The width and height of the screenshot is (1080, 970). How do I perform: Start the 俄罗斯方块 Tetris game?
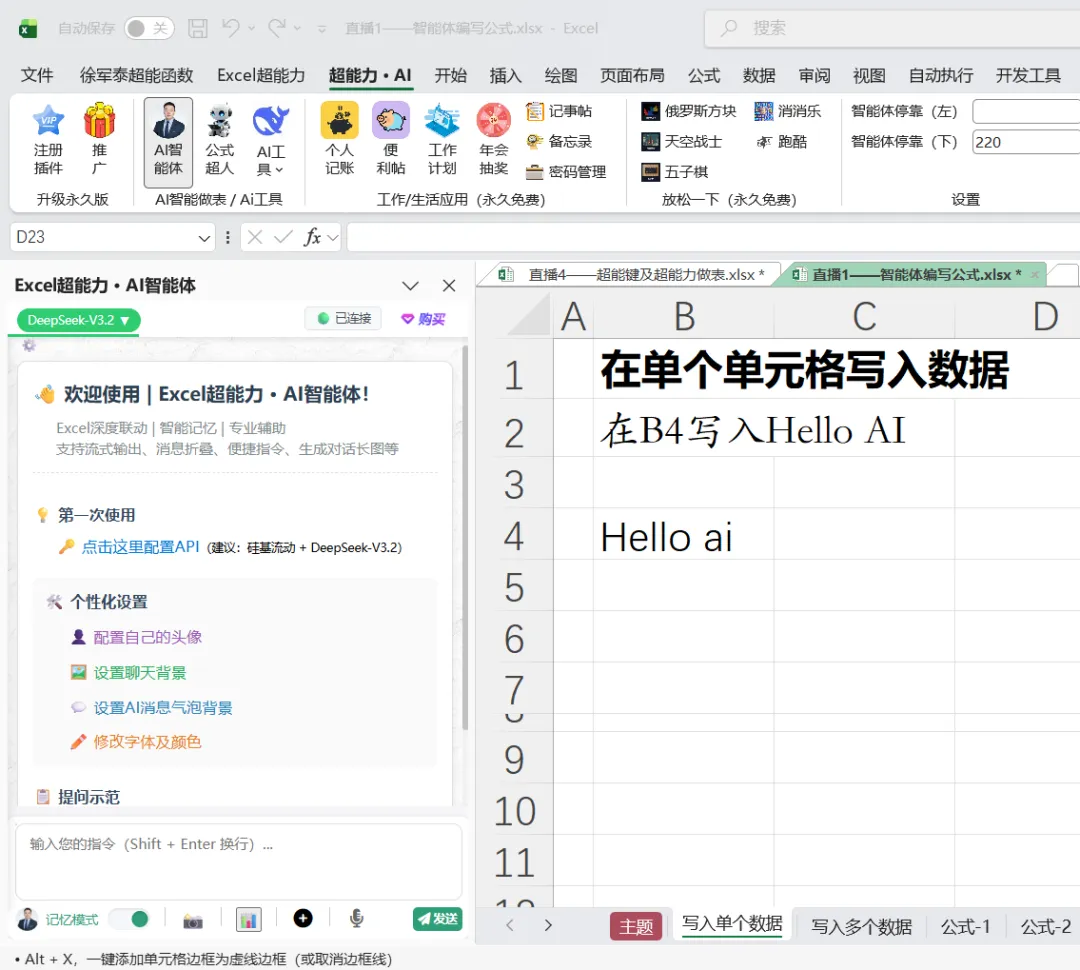(688, 111)
